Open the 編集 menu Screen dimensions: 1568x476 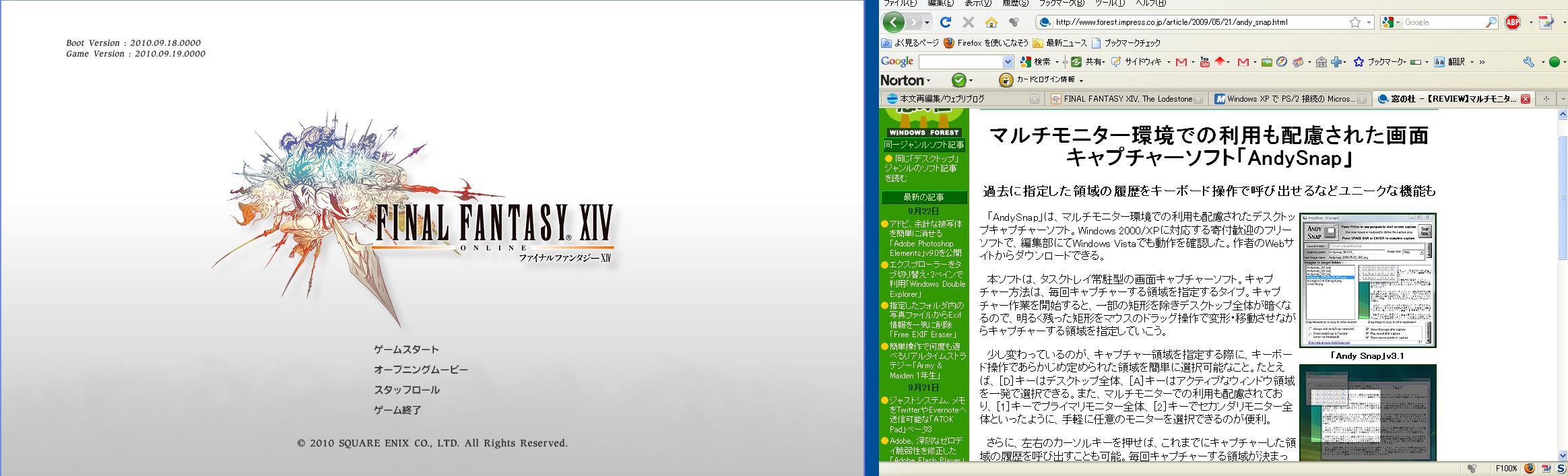(x=940, y=3)
